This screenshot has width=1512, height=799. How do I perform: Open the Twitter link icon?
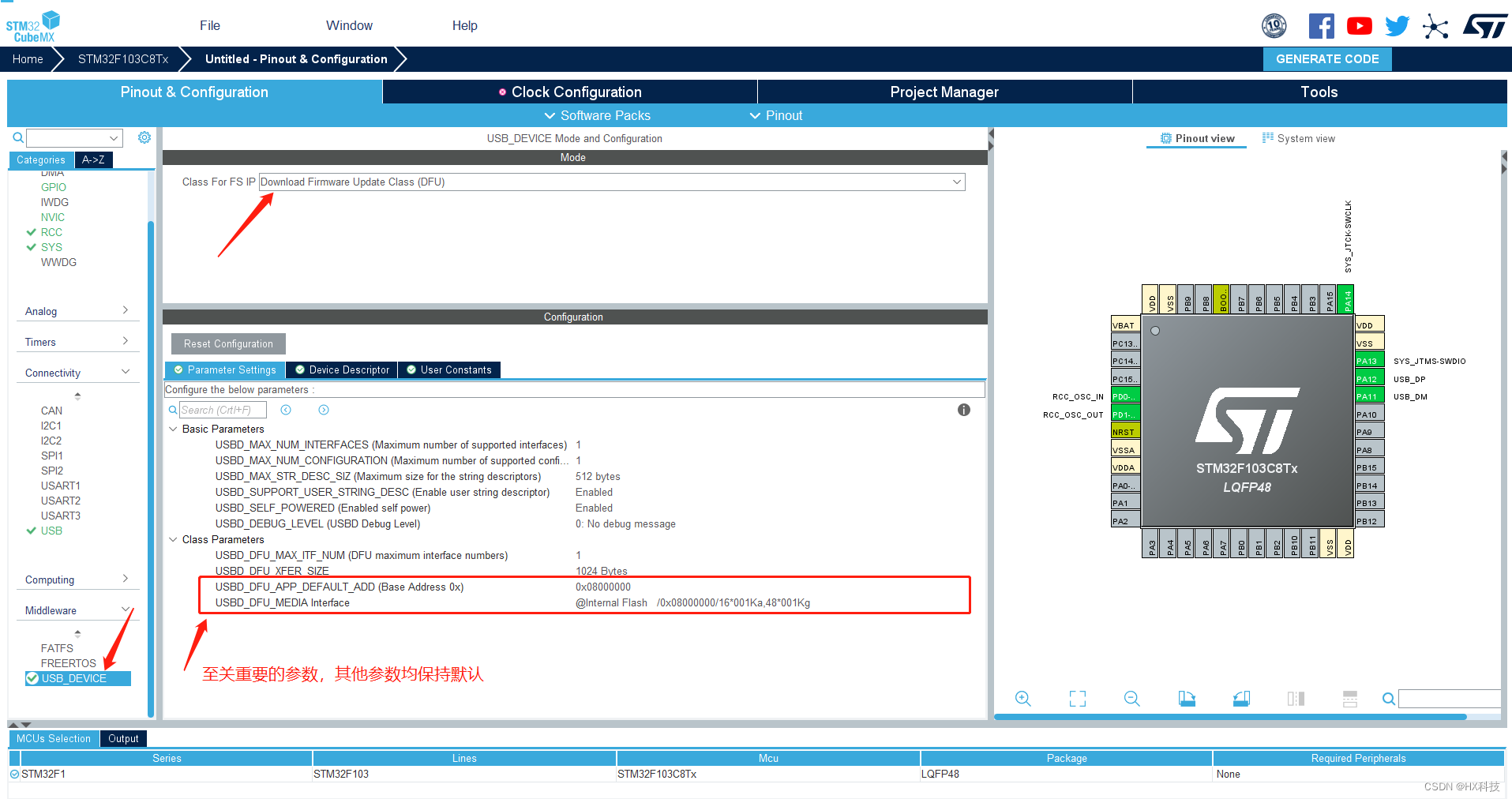pos(1397,26)
